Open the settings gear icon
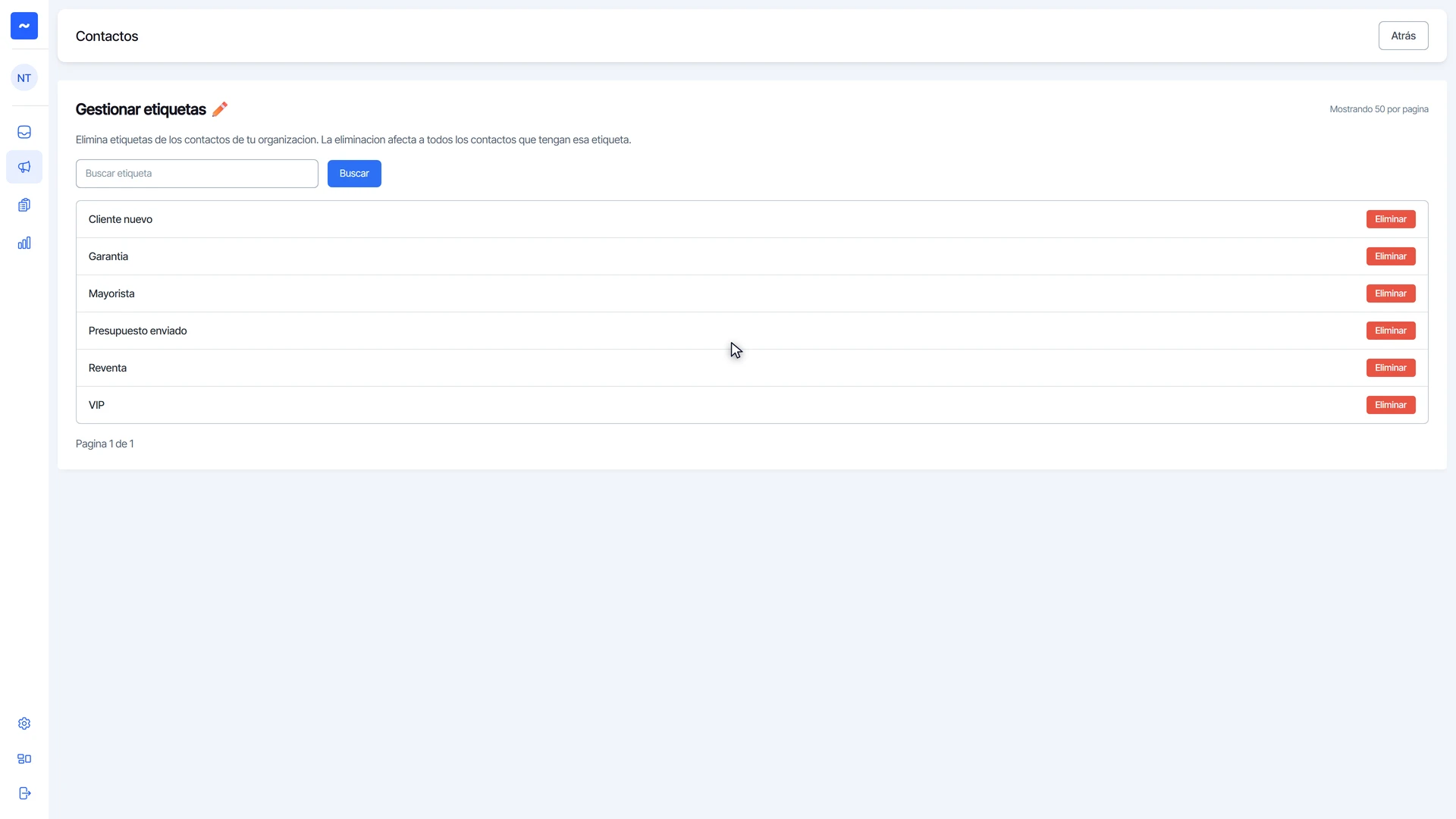 coord(24,723)
